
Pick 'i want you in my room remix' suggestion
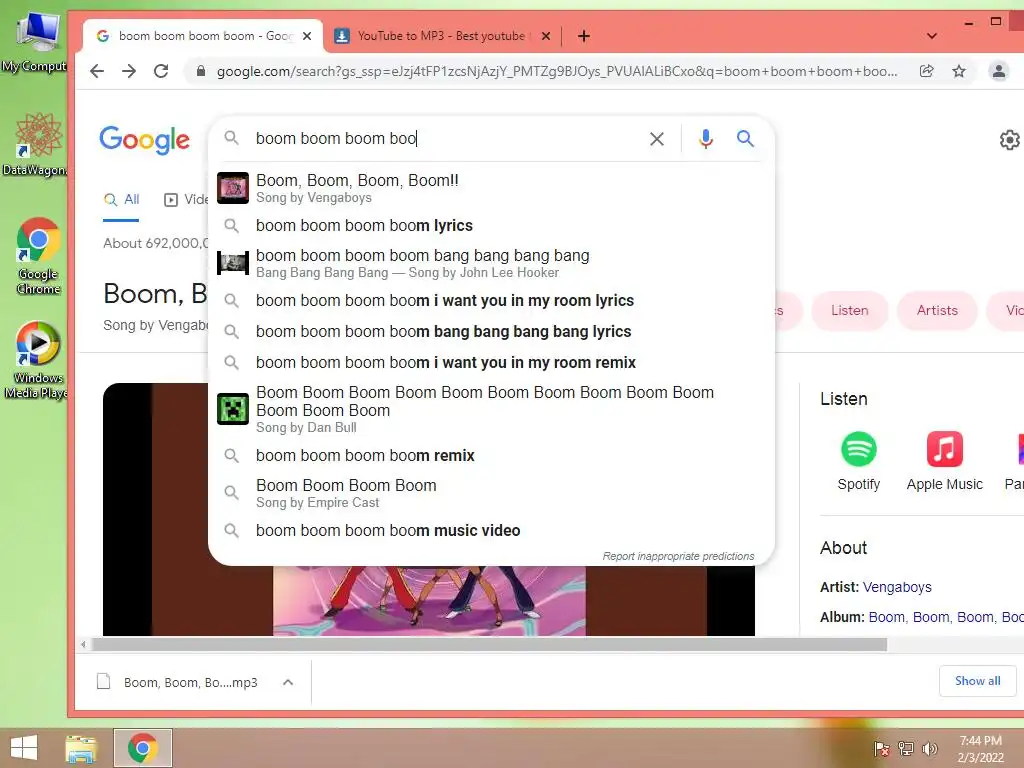(491, 362)
